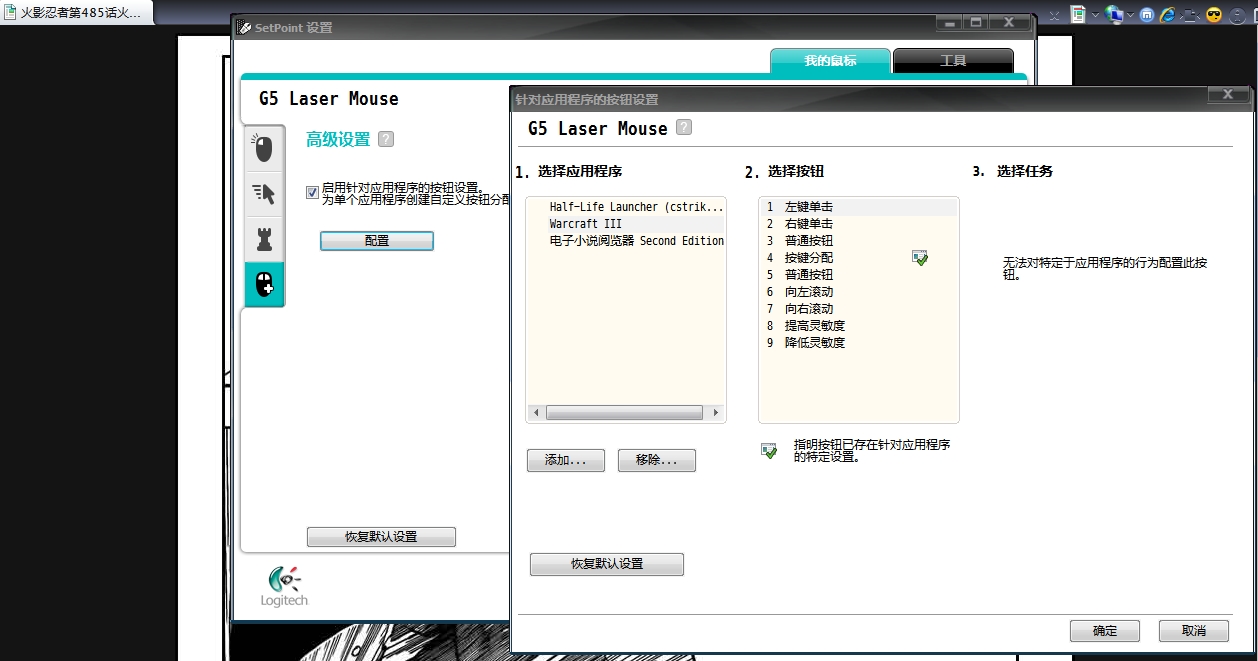Switch to 火影忍者第485话 taskbar window

(77, 13)
